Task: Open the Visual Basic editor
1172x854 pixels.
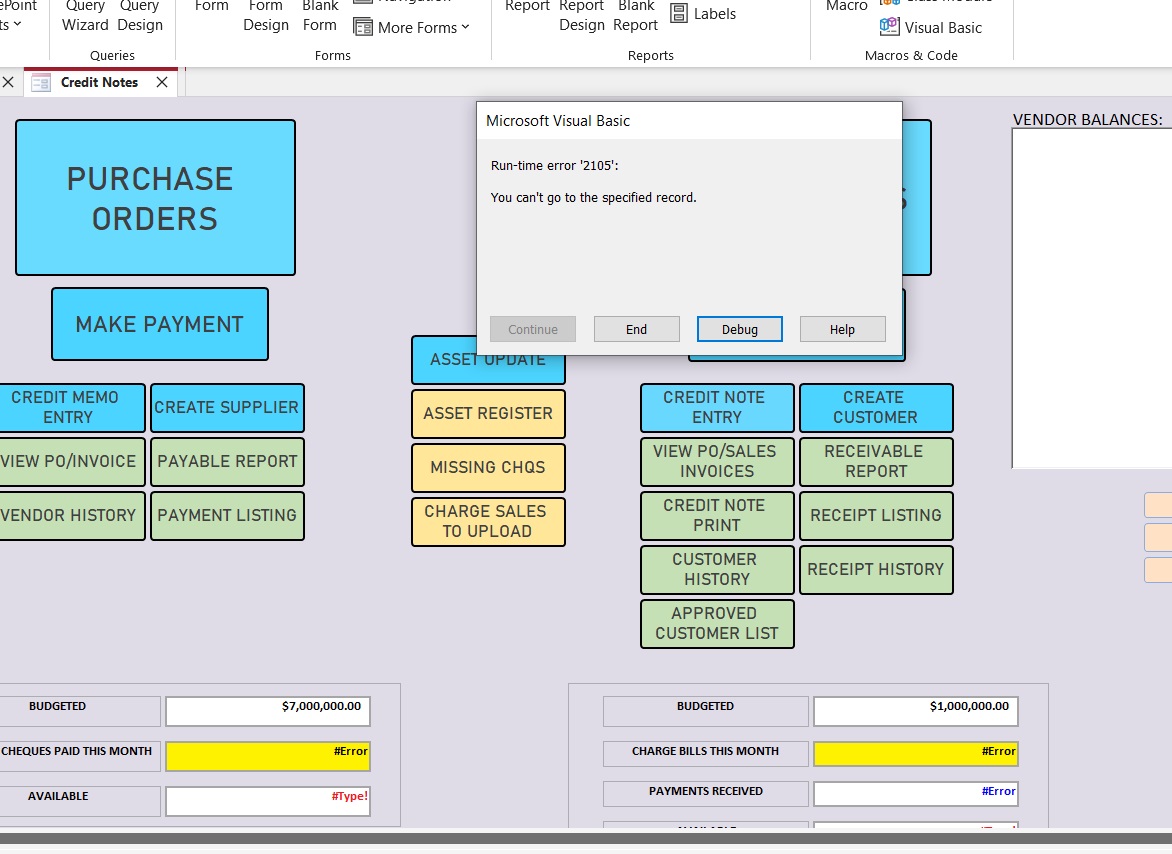Action: tap(931, 28)
